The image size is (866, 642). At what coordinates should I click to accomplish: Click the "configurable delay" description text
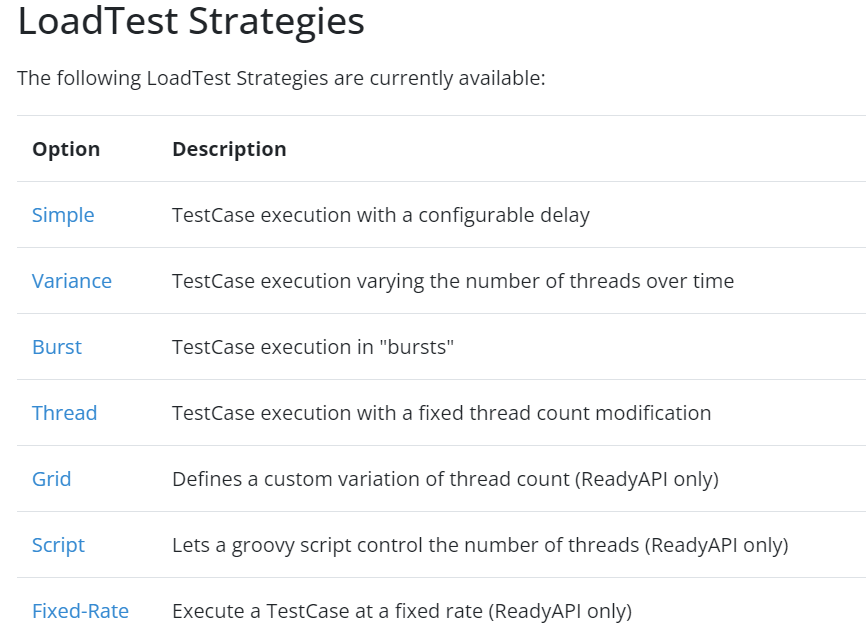tap(504, 215)
